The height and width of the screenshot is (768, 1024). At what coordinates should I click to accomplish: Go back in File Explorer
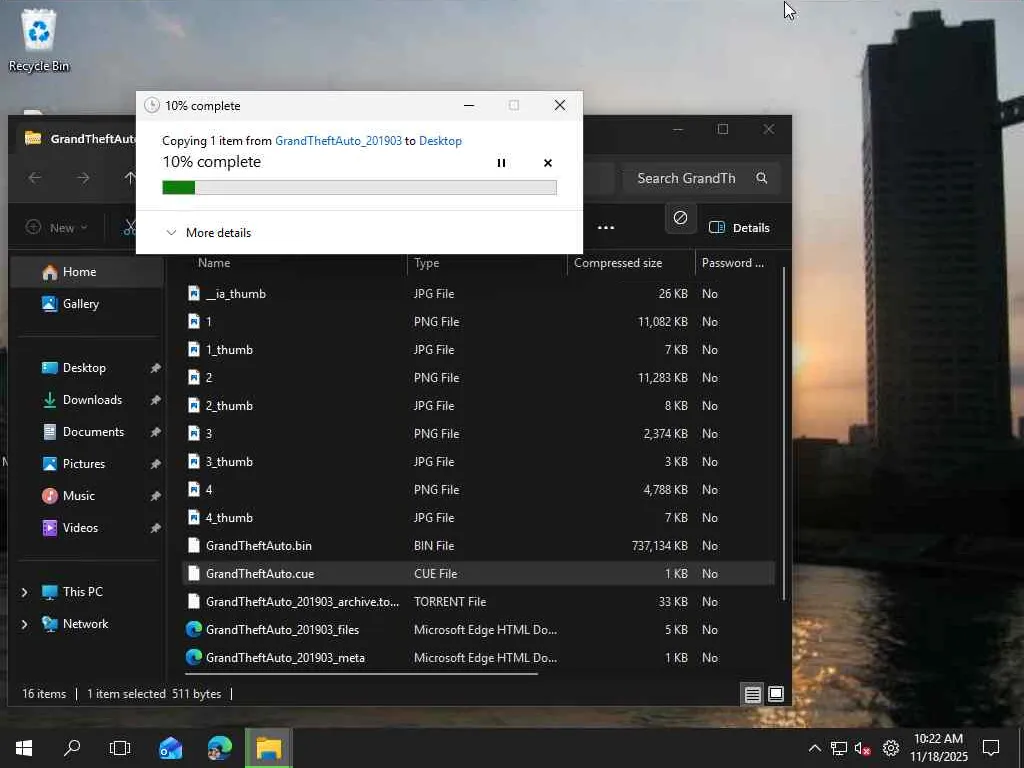point(35,178)
